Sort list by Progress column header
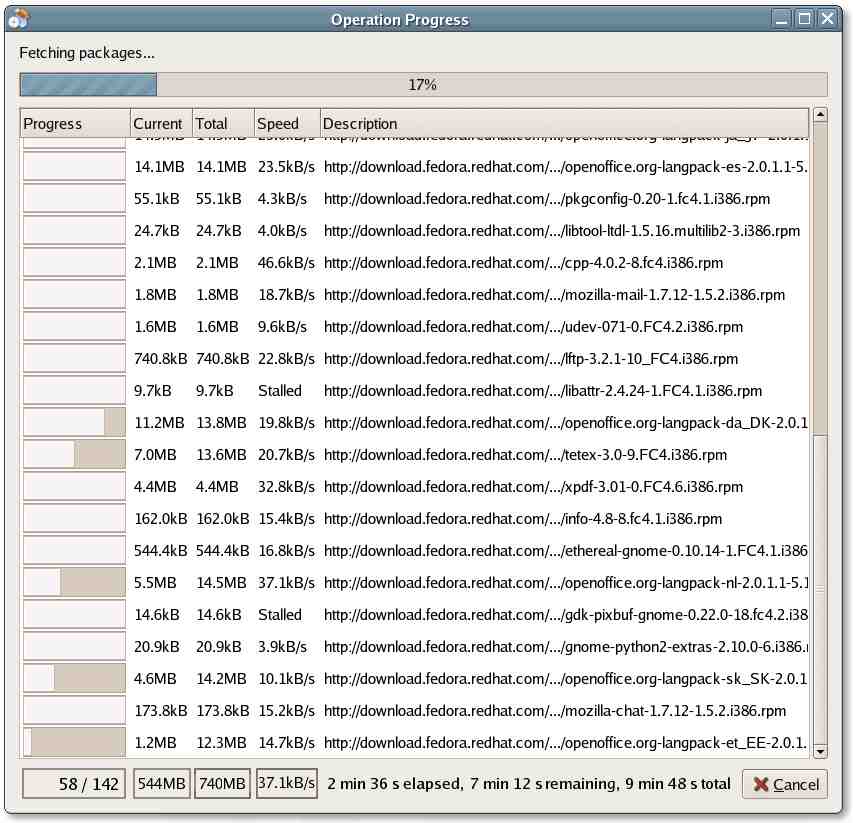The image size is (853, 823). (x=75, y=124)
